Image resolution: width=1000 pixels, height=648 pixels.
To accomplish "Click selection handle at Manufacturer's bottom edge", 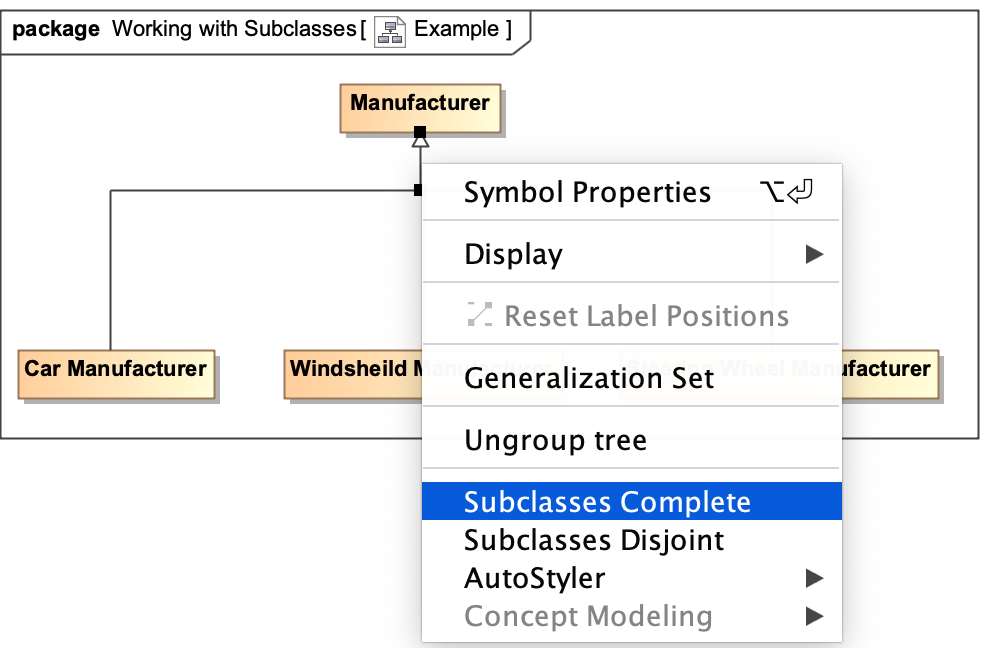I will 420,132.
